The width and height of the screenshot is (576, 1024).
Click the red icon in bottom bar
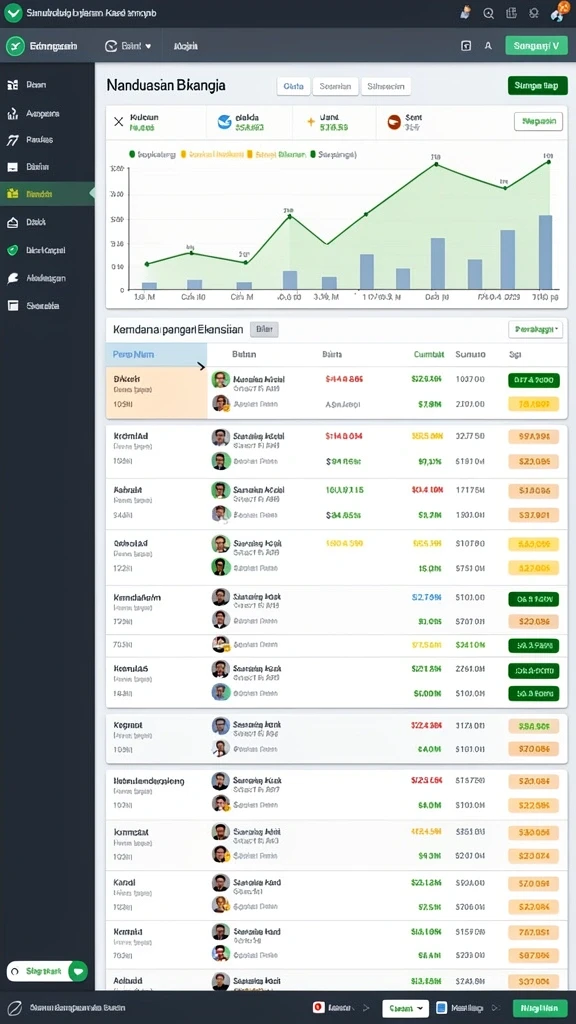click(x=319, y=1008)
